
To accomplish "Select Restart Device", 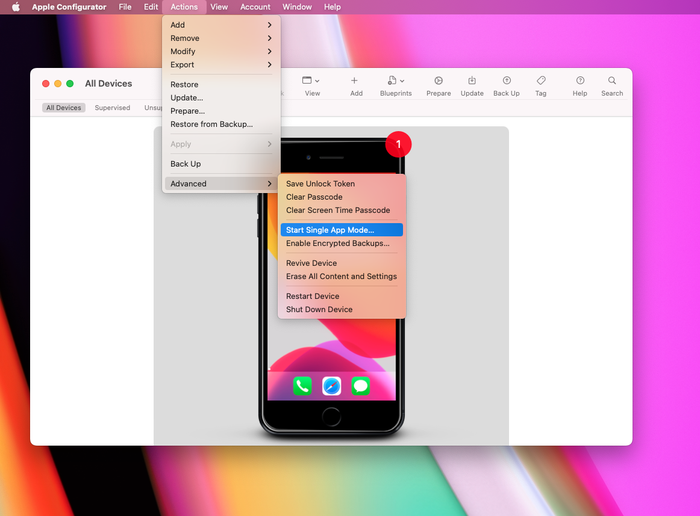I will tap(342, 296).
